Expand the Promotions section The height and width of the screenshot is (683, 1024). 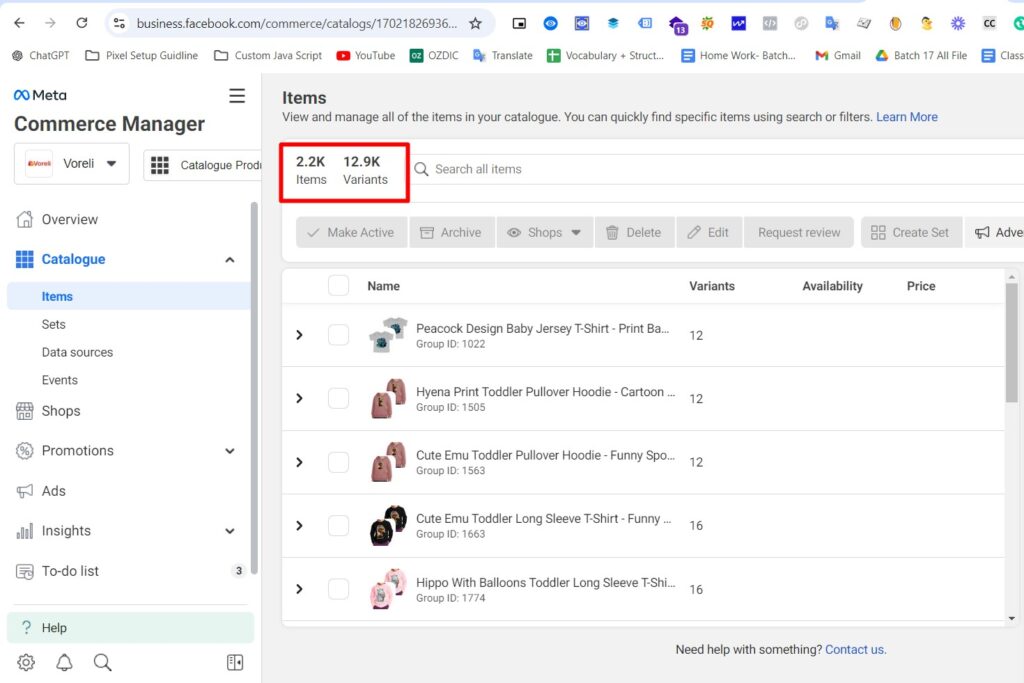(x=230, y=451)
